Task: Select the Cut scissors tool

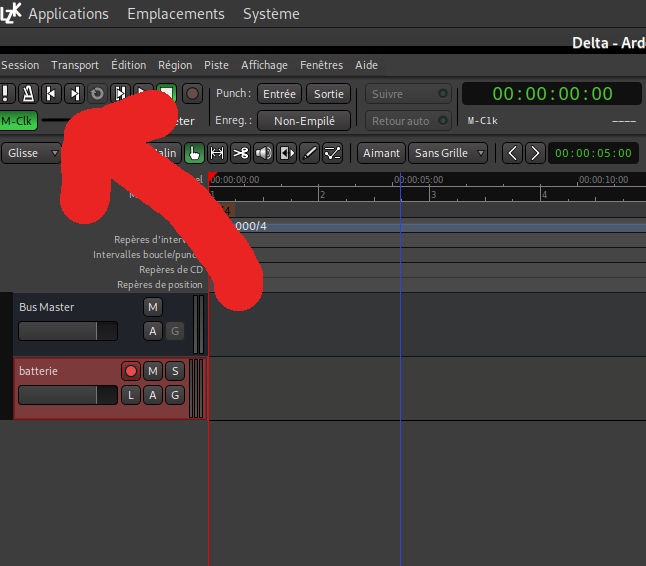Action: click(x=240, y=153)
